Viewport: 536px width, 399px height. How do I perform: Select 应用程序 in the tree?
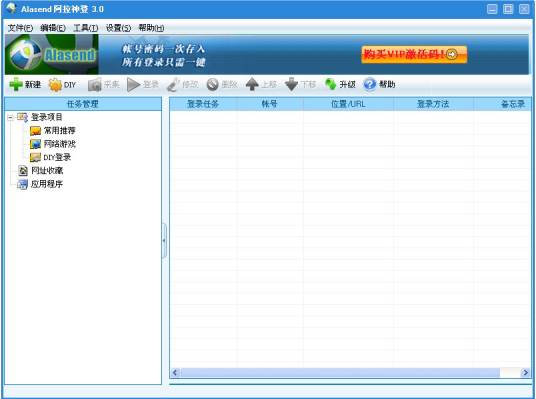tap(47, 184)
